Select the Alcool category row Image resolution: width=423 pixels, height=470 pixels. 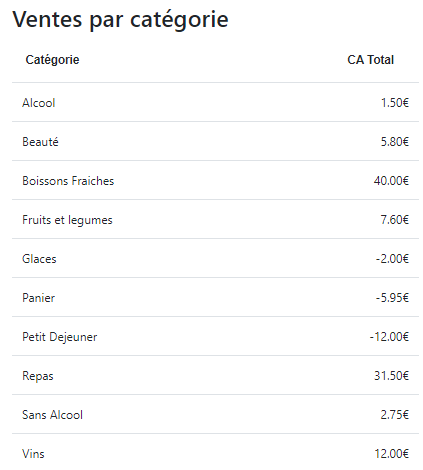215,102
